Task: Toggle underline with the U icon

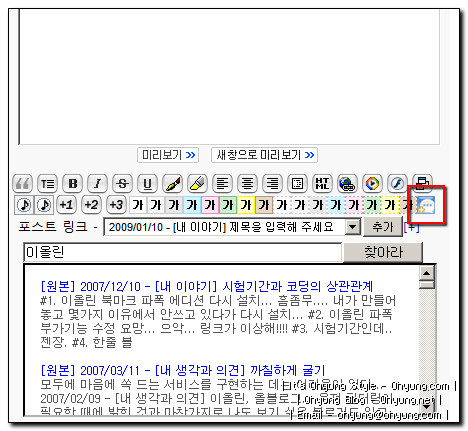Action: pos(147,184)
